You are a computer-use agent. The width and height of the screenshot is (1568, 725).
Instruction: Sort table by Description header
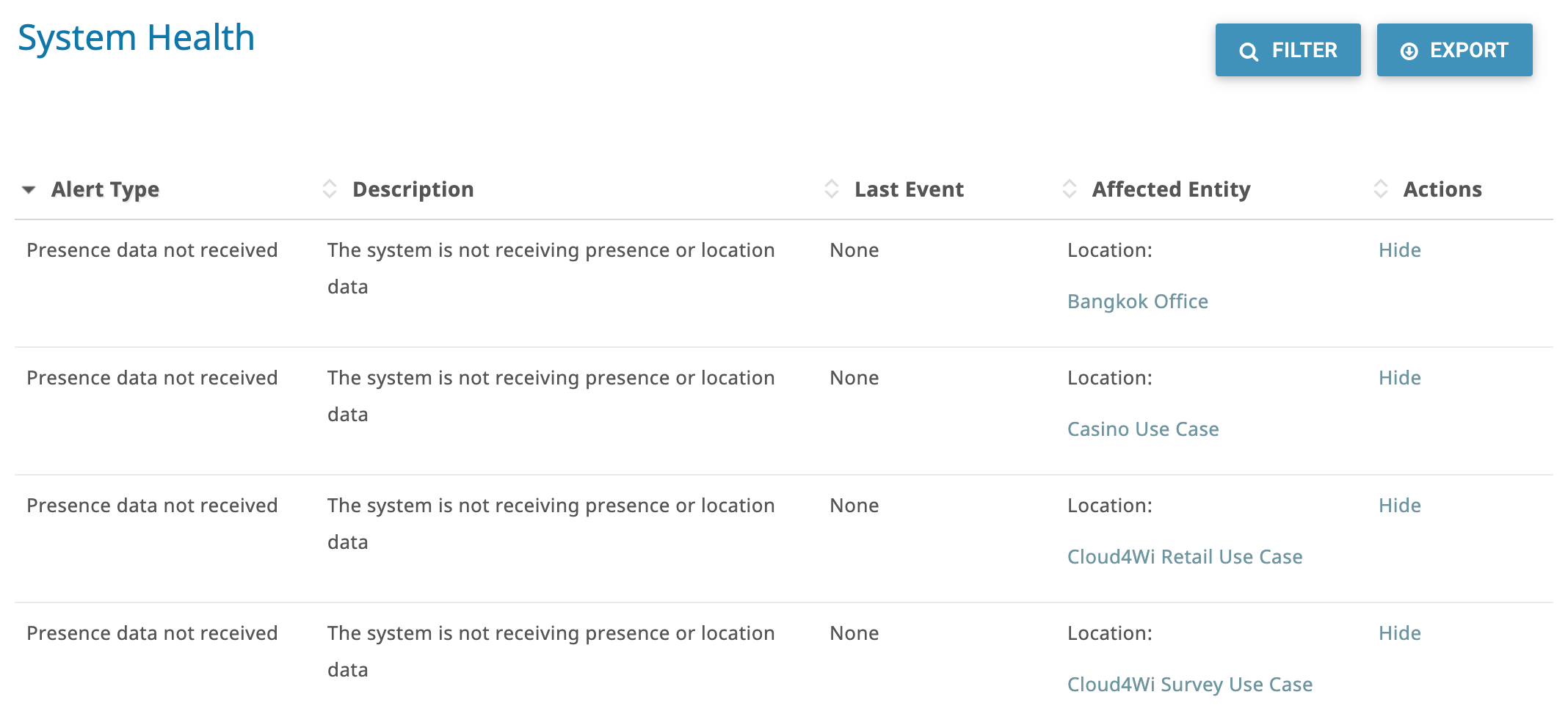coord(413,189)
